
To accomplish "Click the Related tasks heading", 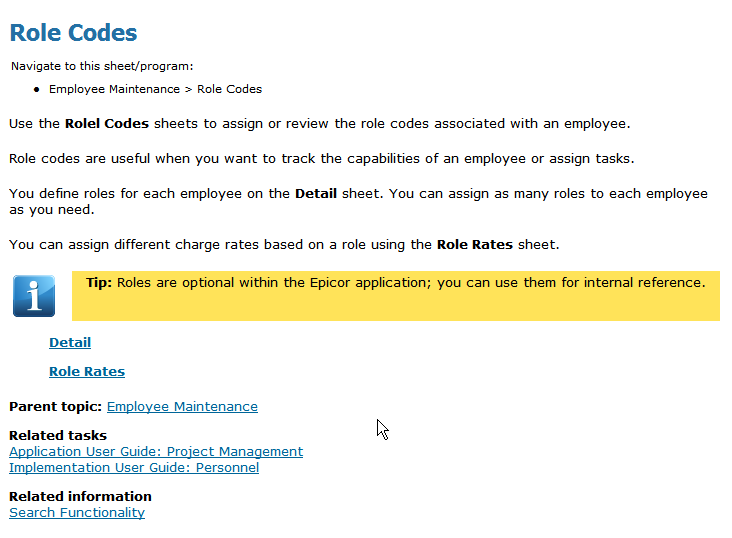I will [x=58, y=436].
